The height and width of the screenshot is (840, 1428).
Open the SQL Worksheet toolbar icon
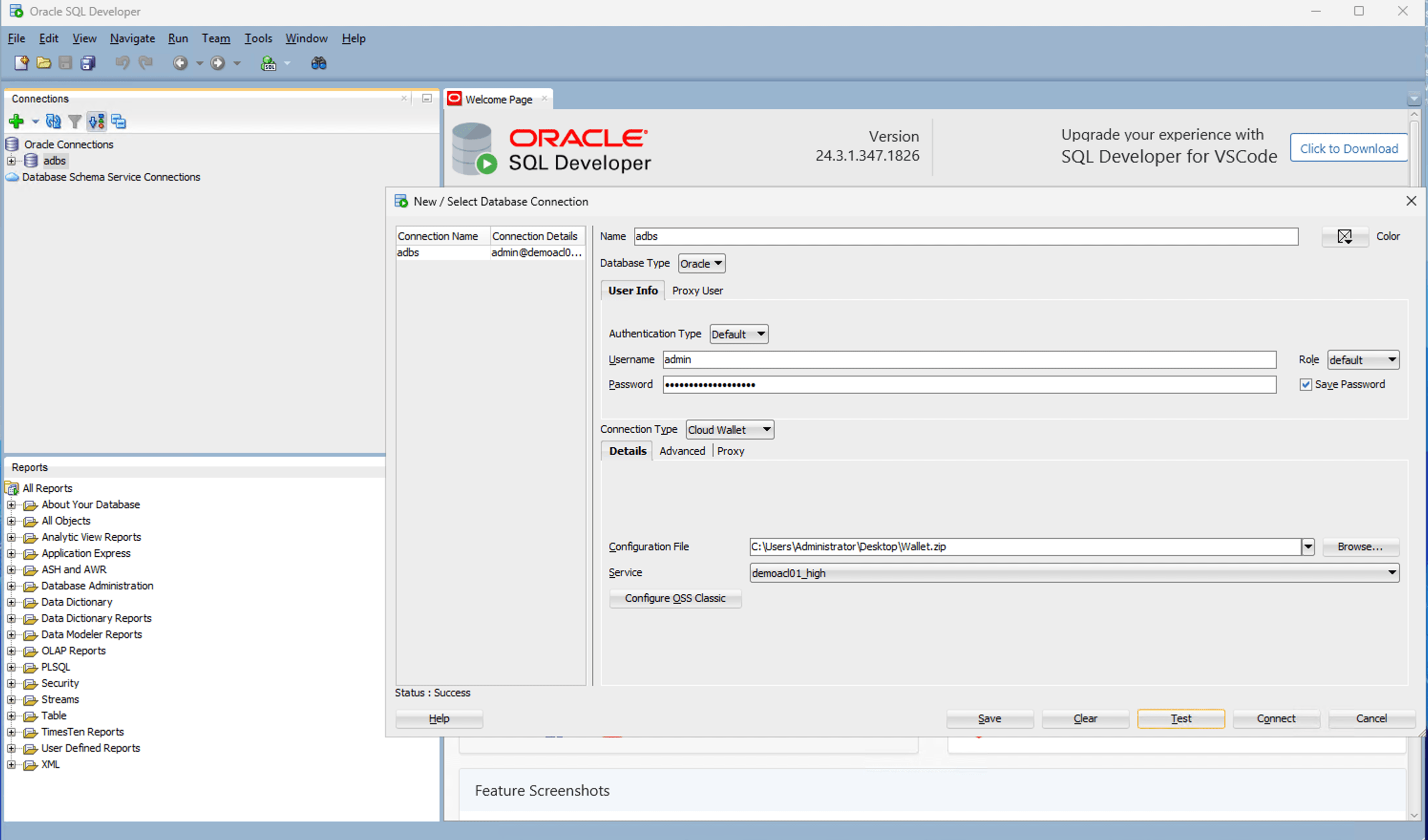pos(268,63)
